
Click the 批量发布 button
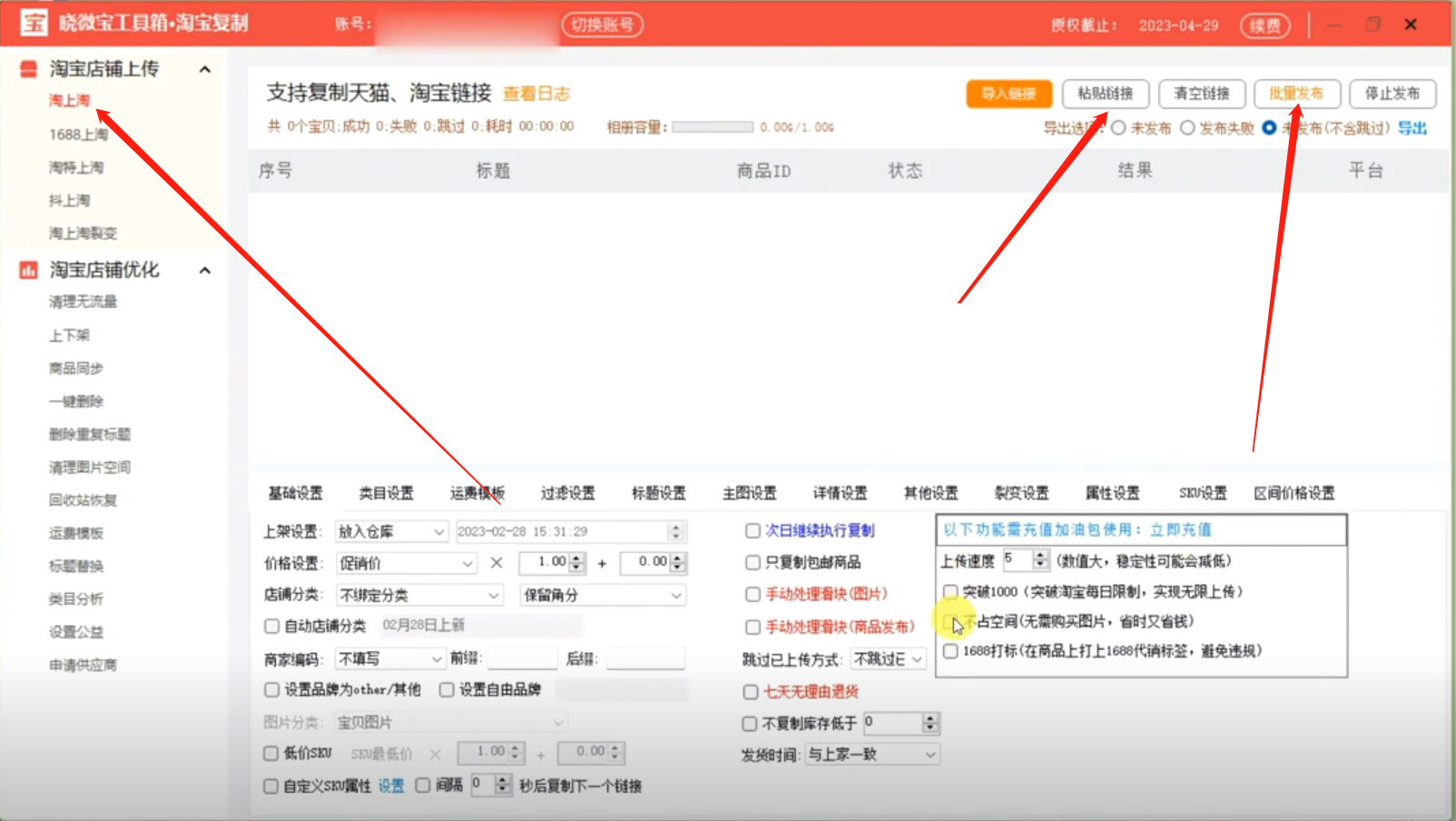pyautogui.click(x=1296, y=94)
